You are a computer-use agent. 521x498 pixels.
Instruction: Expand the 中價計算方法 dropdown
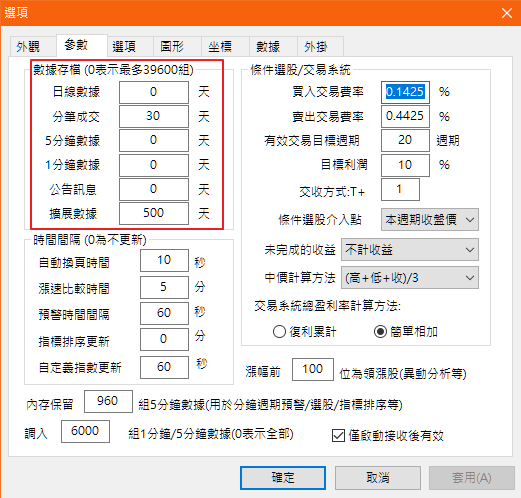[410, 277]
